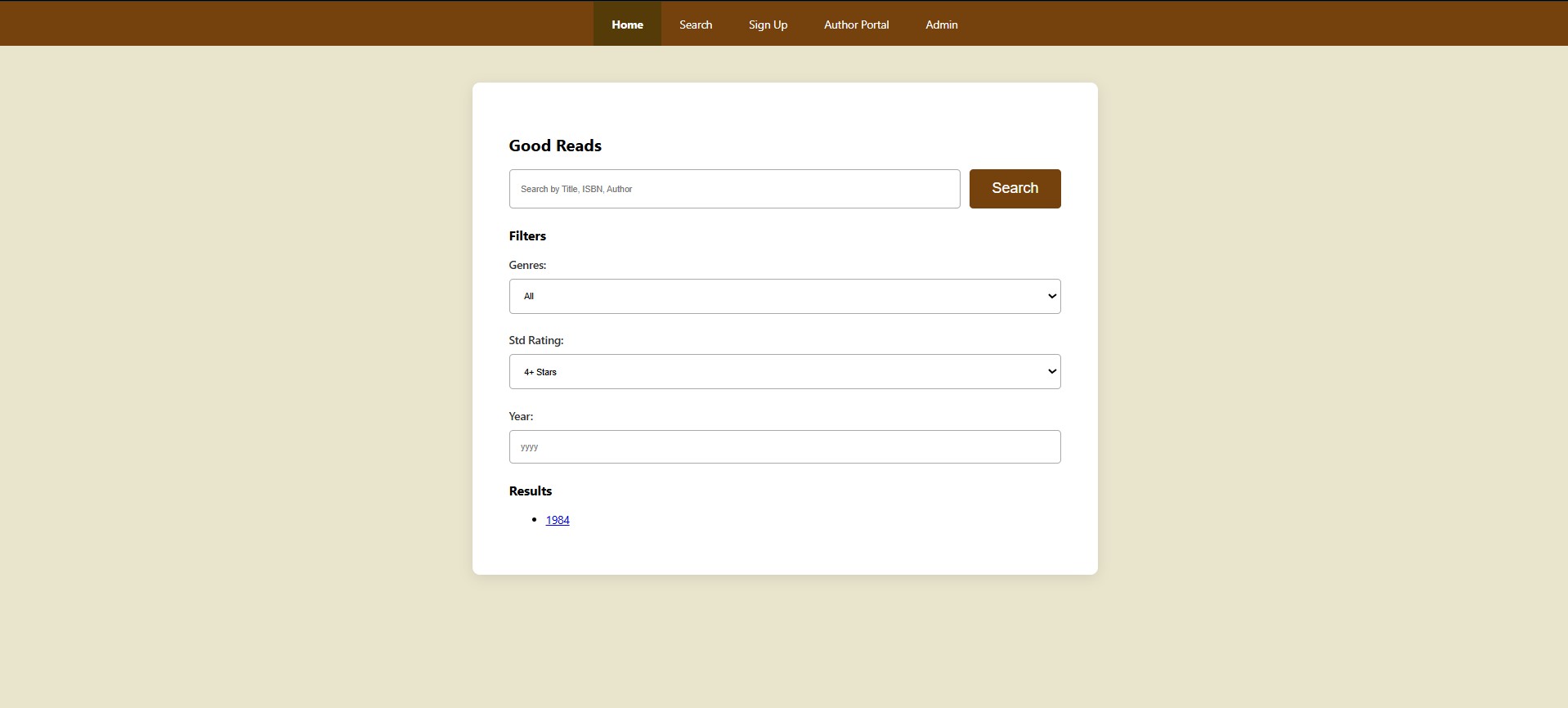This screenshot has width=1568, height=708.
Task: Open the Search page from the navbar
Action: point(696,25)
